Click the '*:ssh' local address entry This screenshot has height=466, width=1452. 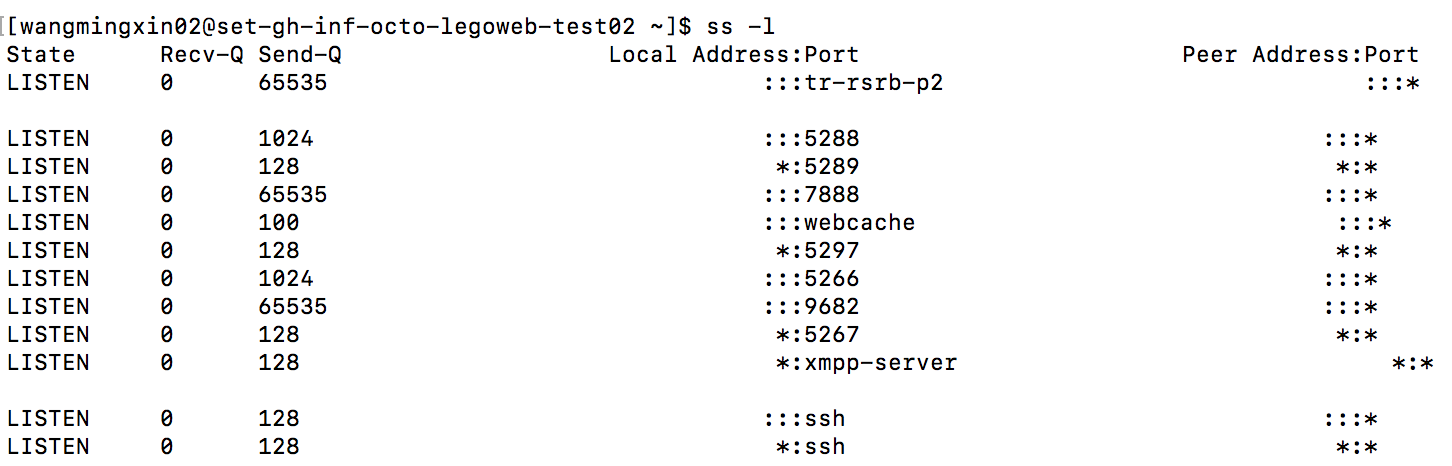pos(810,446)
